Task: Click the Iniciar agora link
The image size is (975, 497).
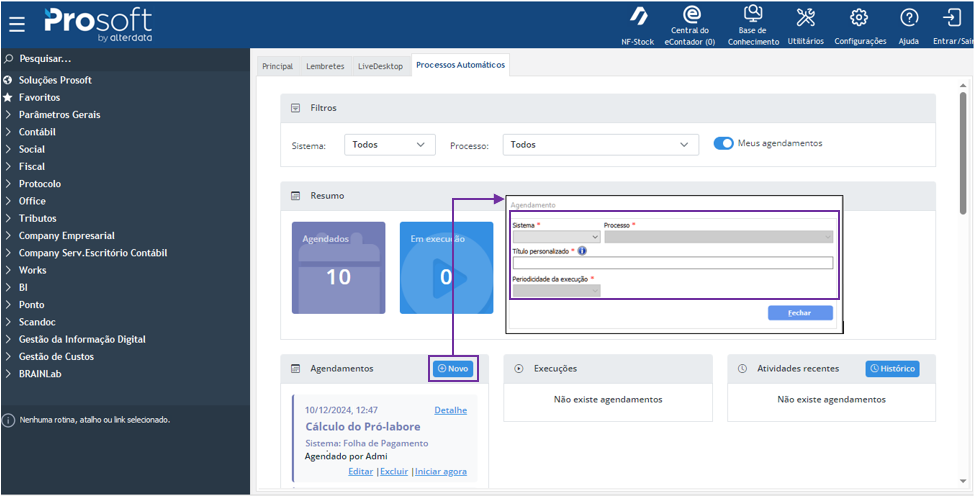Action: pos(441,471)
